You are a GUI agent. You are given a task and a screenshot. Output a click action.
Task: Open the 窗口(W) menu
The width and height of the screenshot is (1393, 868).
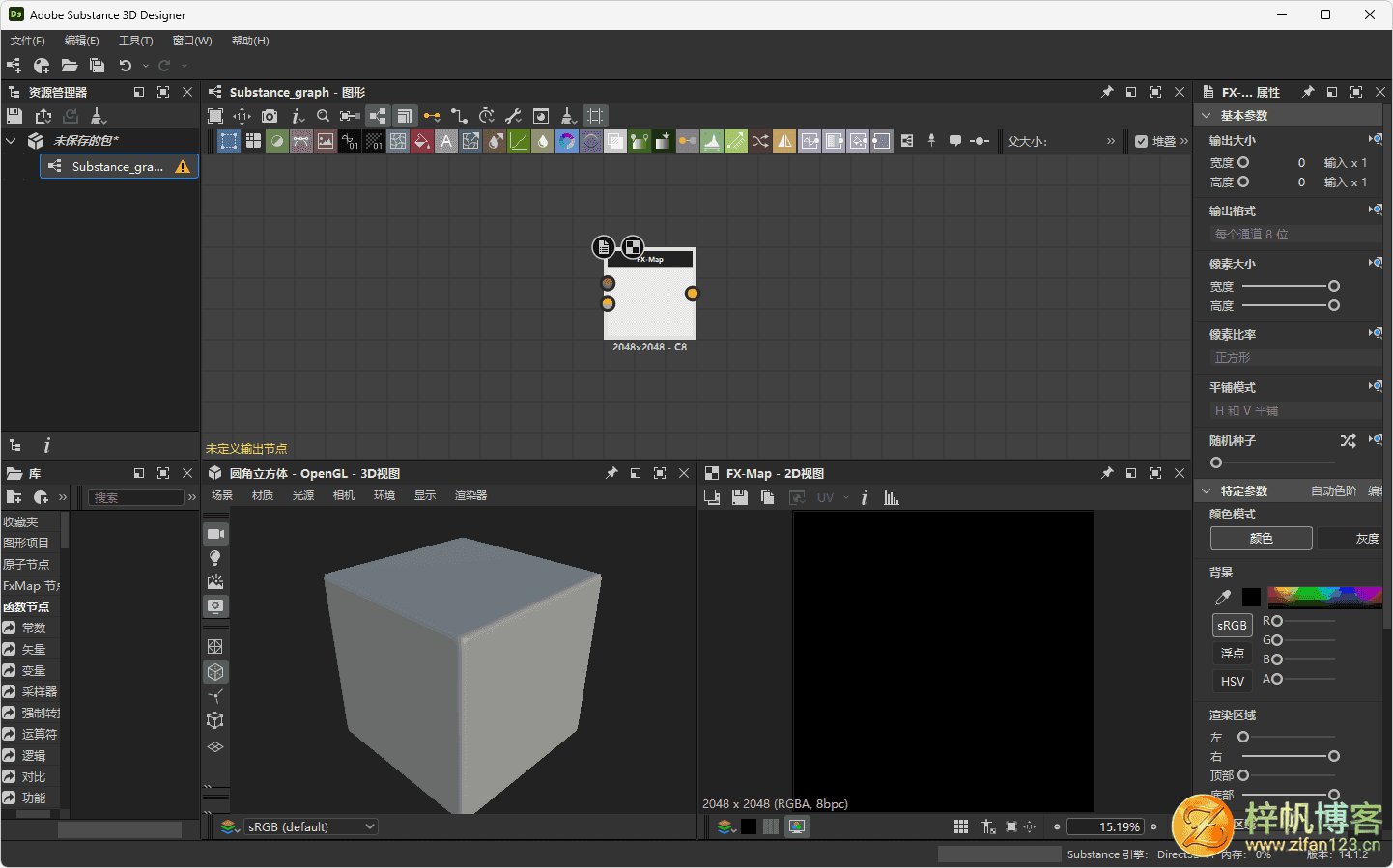[192, 41]
